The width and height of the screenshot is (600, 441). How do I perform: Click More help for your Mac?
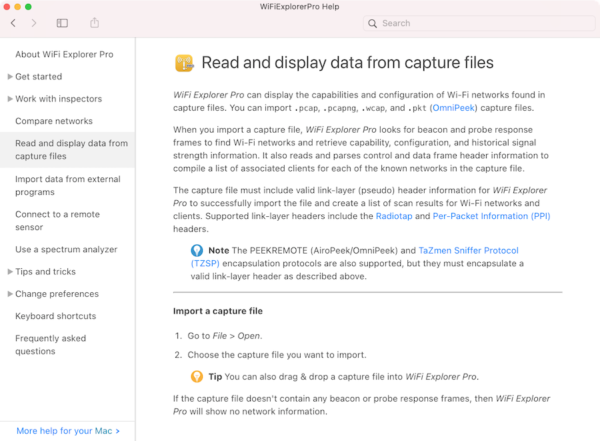click(x=68, y=431)
